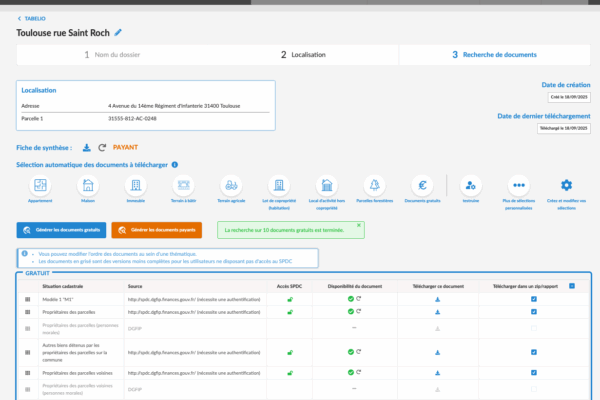This screenshot has width=600, height=400.
Task: Open Plus de sélections personnalisées menu
Action: (518, 185)
